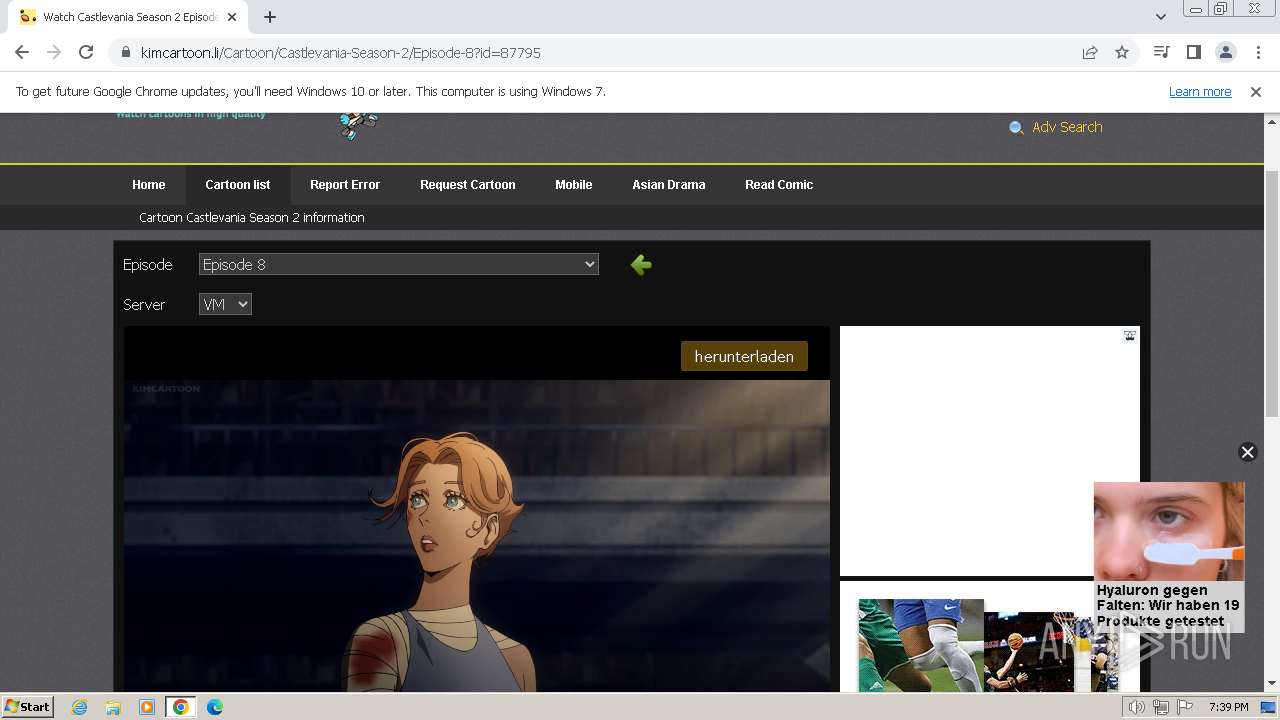Go back to previous page in Chrome
Viewport: 1280px width, 720px height.
[x=22, y=52]
